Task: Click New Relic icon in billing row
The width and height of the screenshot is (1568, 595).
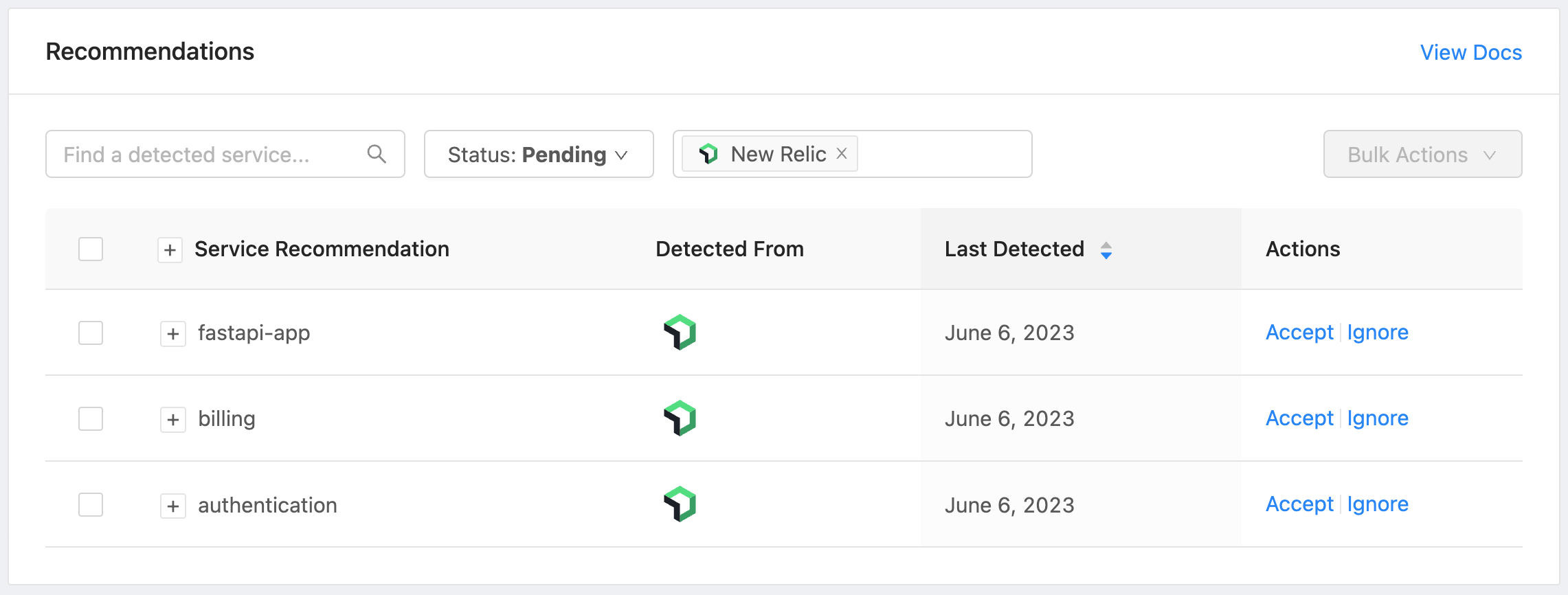Action: point(680,418)
